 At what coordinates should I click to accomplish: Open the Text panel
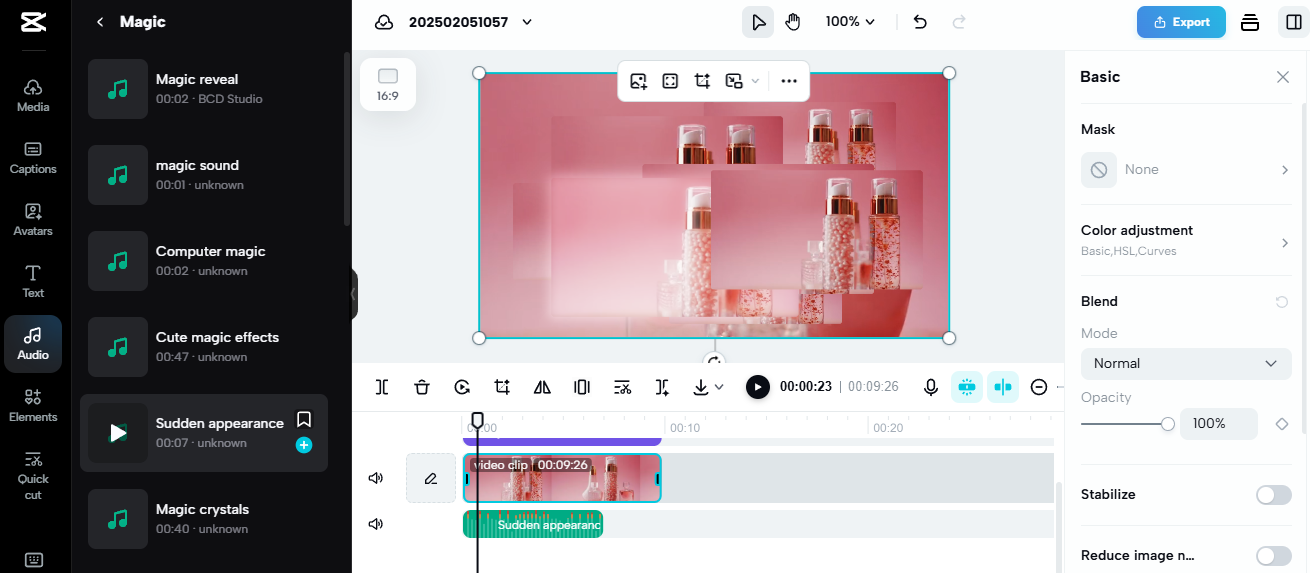(x=33, y=281)
